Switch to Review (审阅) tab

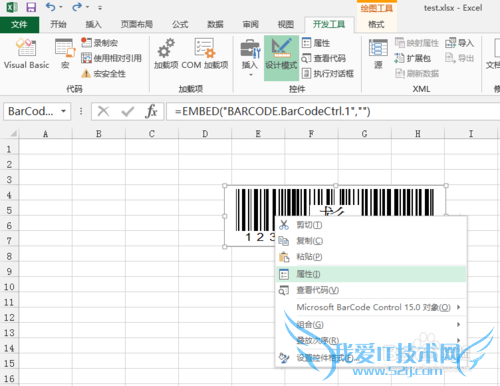[x=251, y=24]
